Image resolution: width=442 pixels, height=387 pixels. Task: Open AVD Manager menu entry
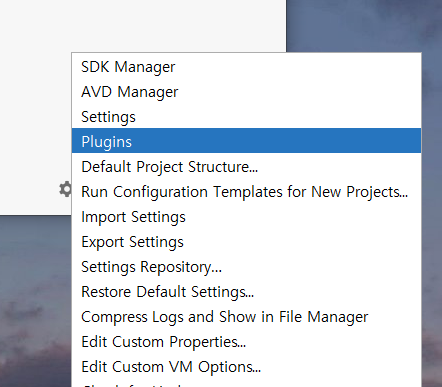pos(246,92)
